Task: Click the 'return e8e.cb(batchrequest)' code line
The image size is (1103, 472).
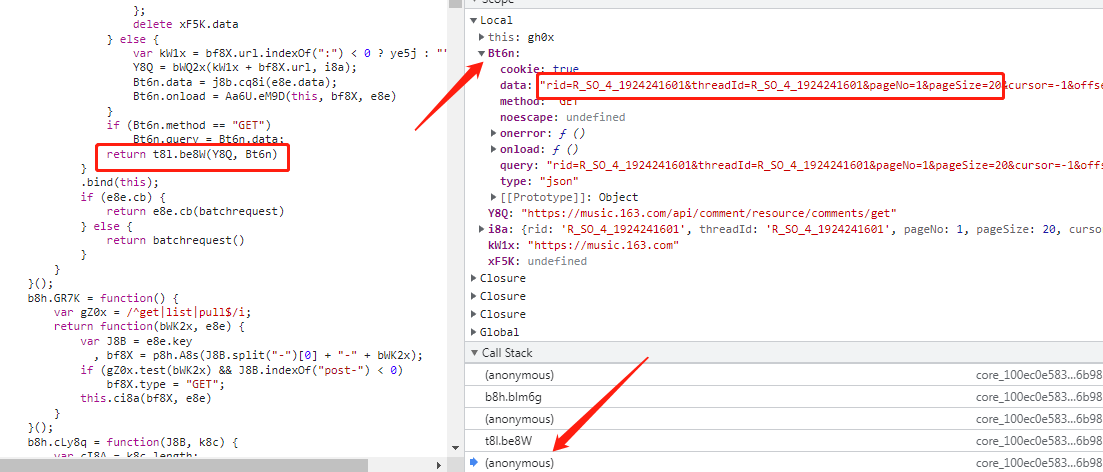Action: (x=195, y=211)
